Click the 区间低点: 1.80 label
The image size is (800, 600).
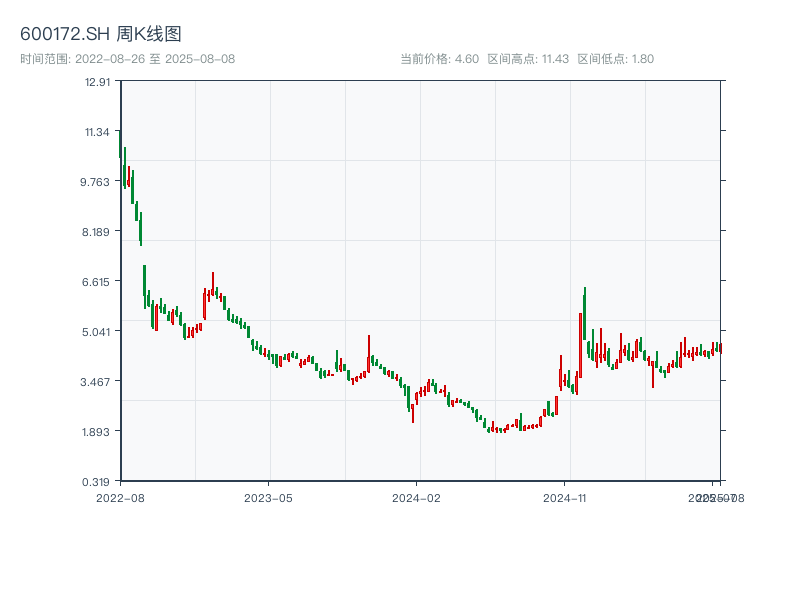point(615,59)
